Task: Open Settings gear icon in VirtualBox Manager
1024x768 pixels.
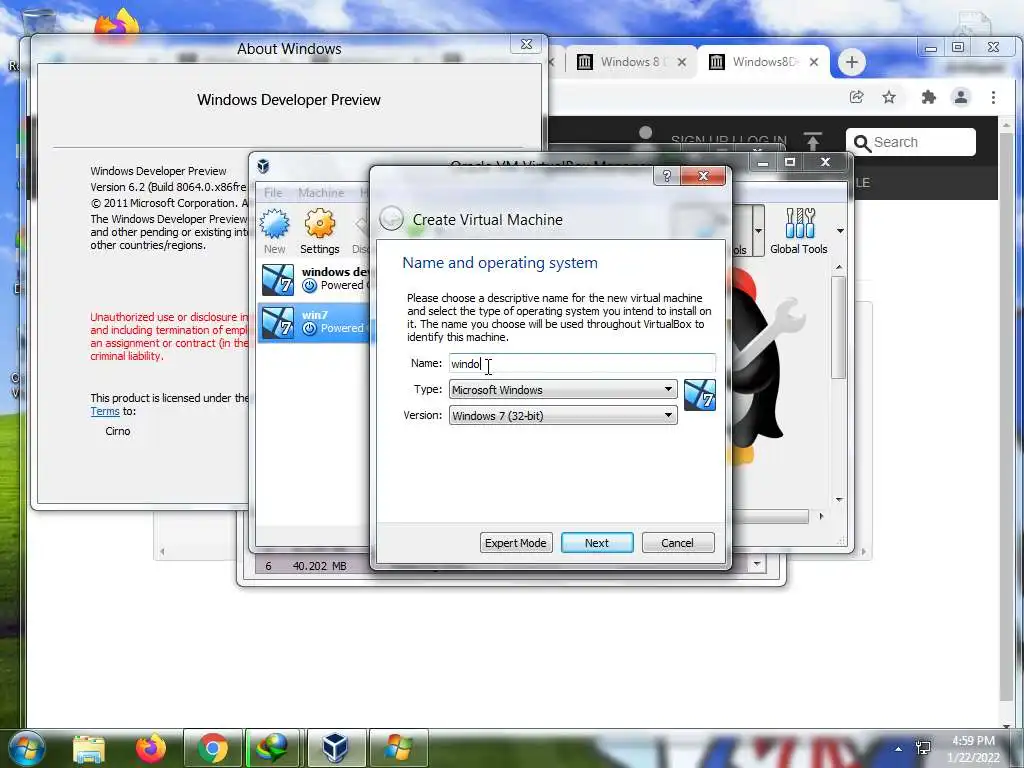Action: pyautogui.click(x=319, y=231)
